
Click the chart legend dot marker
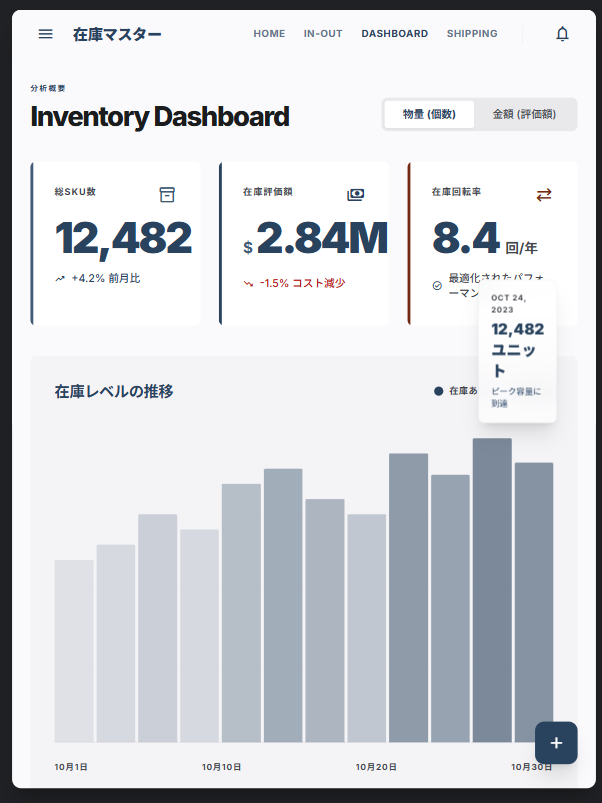(439, 391)
